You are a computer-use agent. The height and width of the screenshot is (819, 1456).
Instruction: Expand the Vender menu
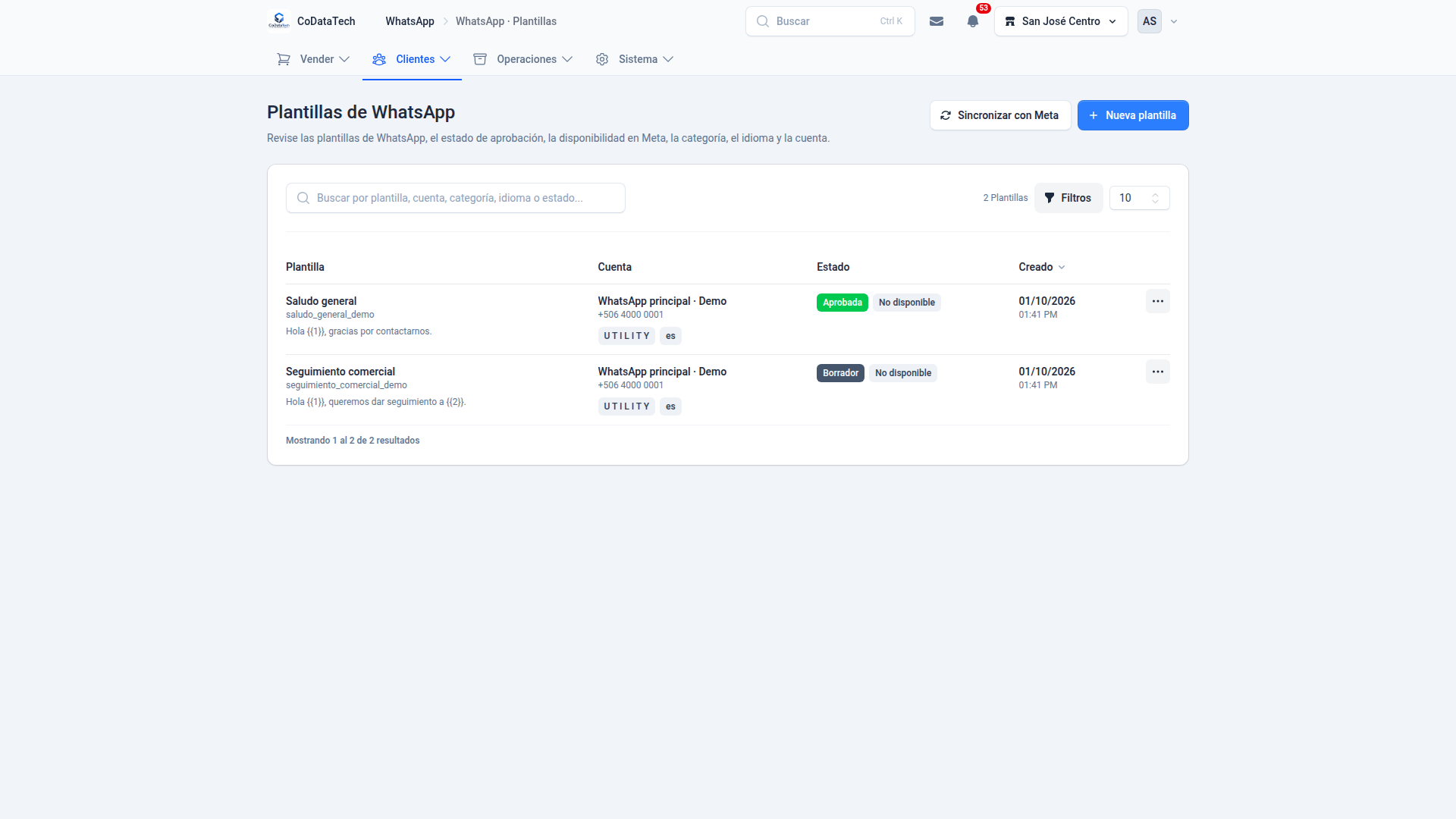(313, 59)
